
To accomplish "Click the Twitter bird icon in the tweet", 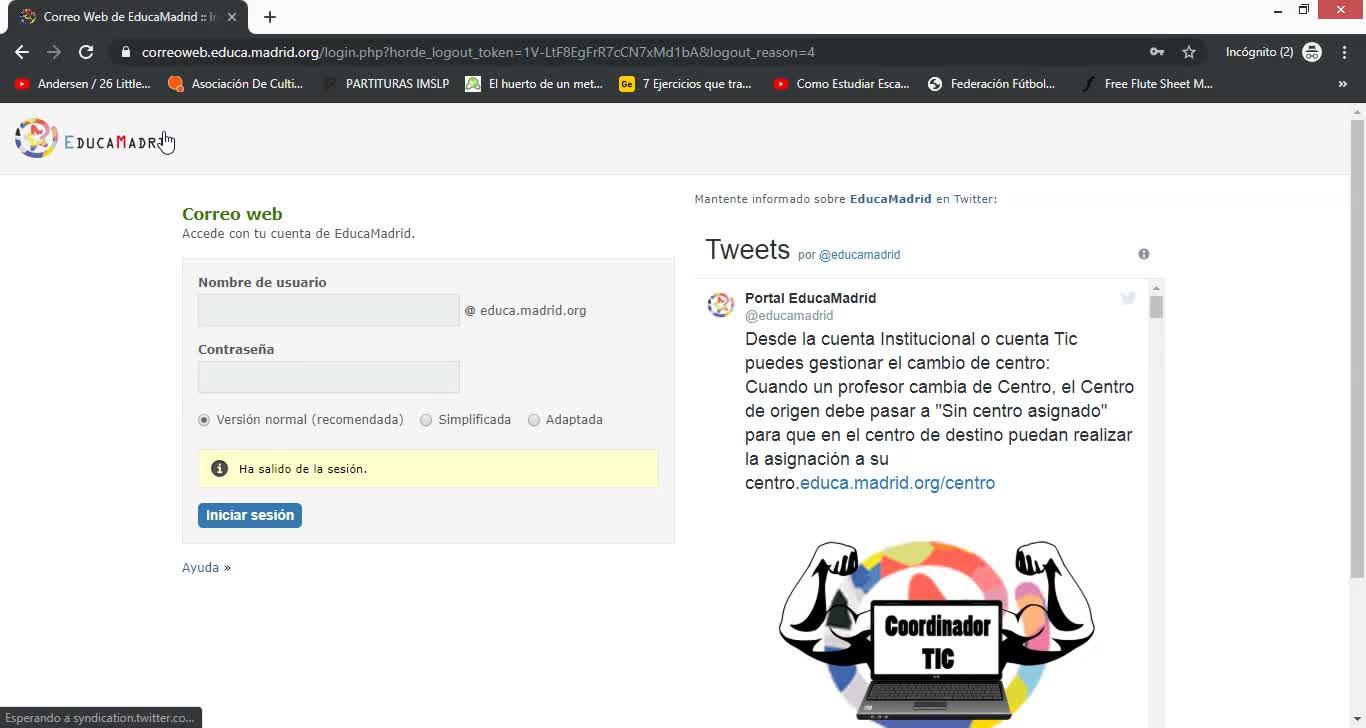I will 1128,298.
